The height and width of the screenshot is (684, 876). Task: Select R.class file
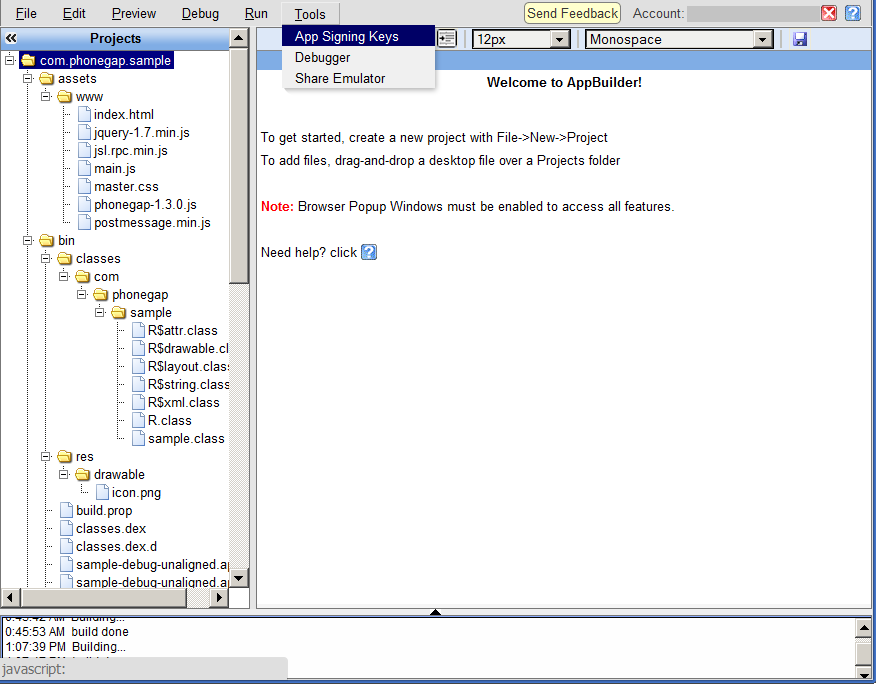[169, 420]
